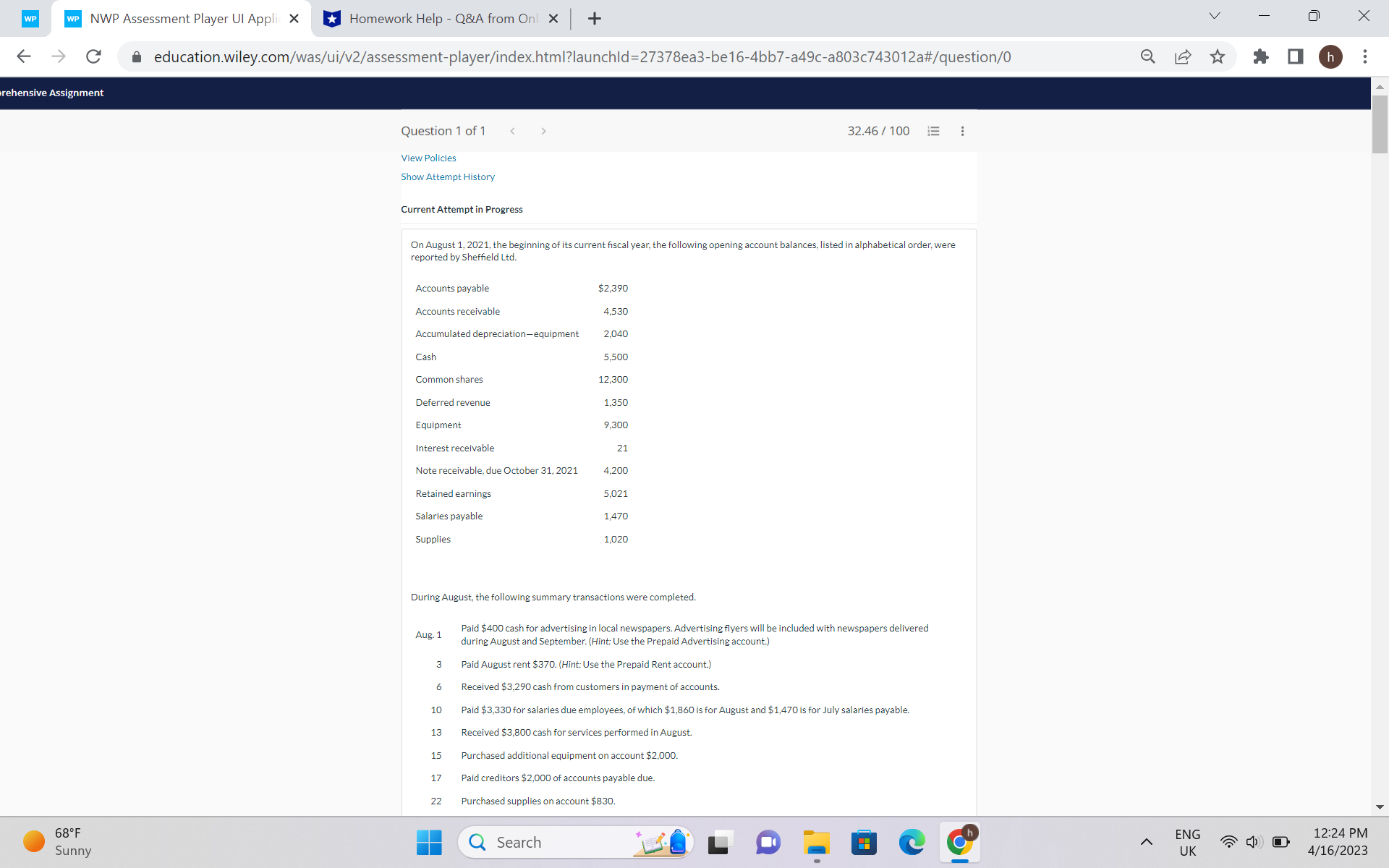Image resolution: width=1389 pixels, height=868 pixels.
Task: Reload the current page
Action: pyautogui.click(x=93, y=56)
